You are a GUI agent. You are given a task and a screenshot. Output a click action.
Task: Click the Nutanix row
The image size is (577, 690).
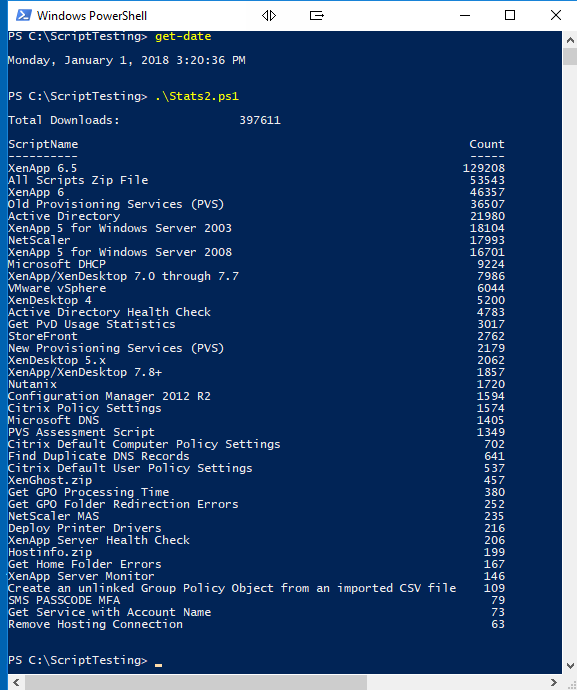256,384
